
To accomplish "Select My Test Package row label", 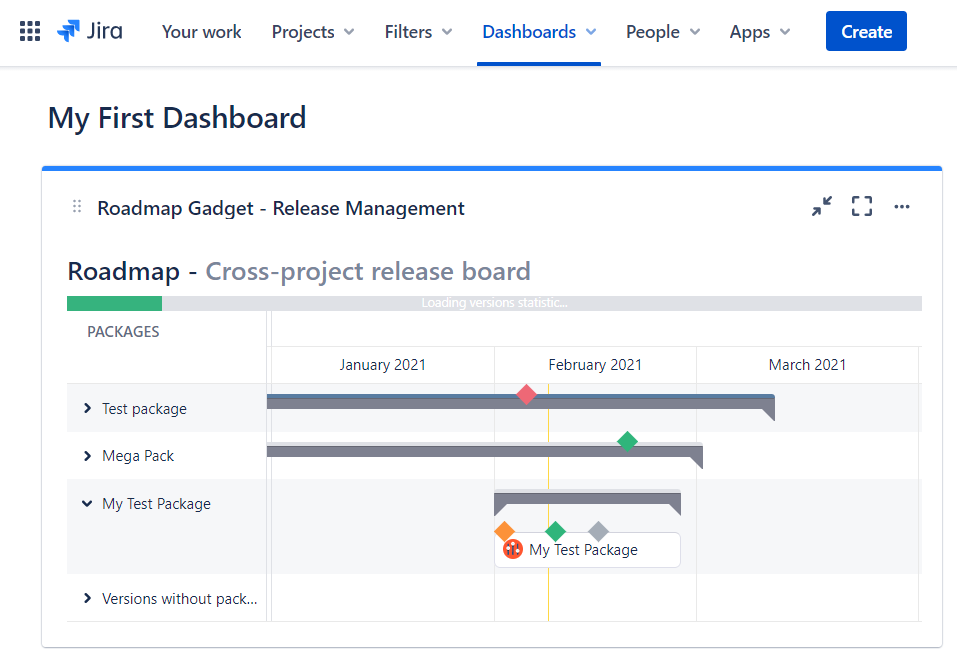I will click(156, 504).
